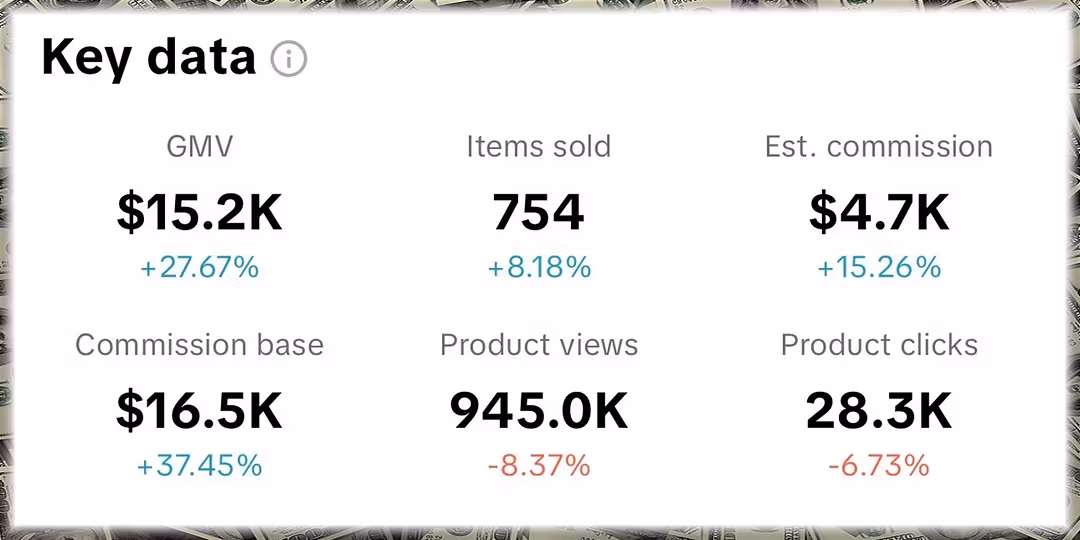Screen dimensions: 1080x540
Task: Select the +8.18% items sold change
Action: coord(539,267)
